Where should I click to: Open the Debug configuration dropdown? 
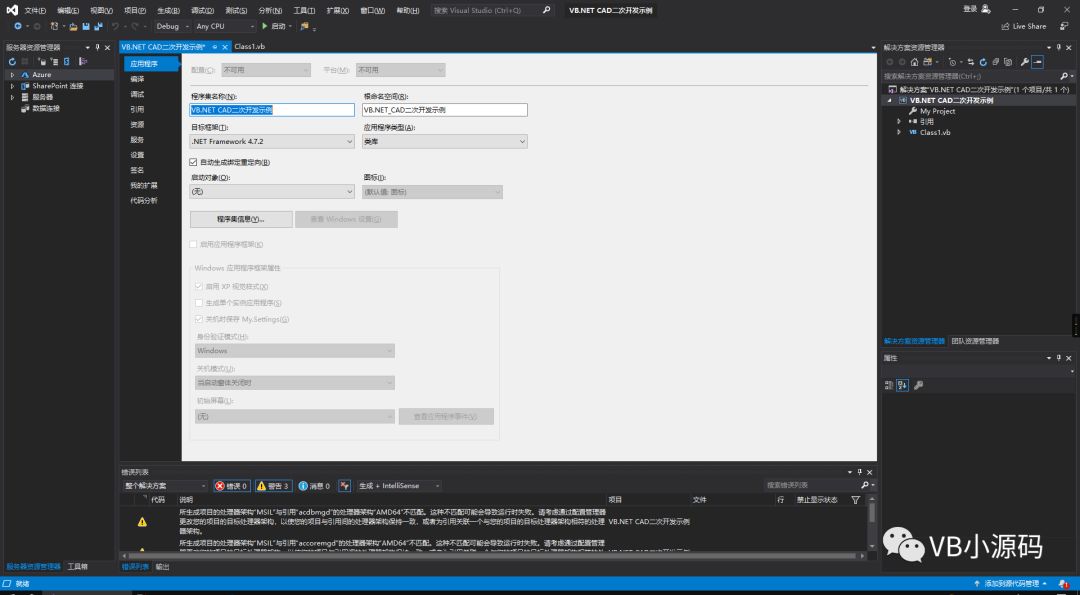click(x=172, y=26)
